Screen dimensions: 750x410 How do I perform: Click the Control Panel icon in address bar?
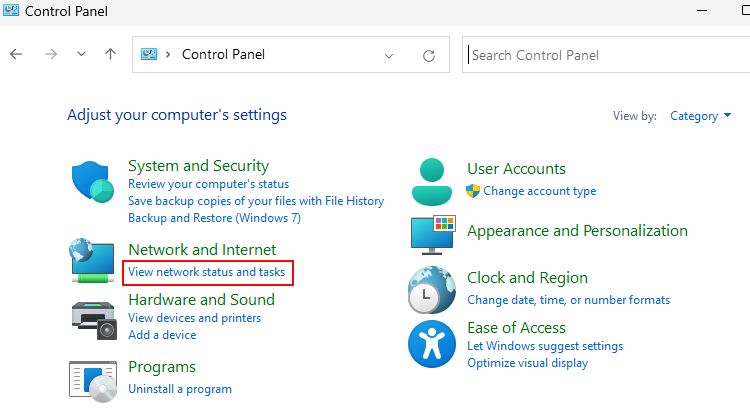149,54
